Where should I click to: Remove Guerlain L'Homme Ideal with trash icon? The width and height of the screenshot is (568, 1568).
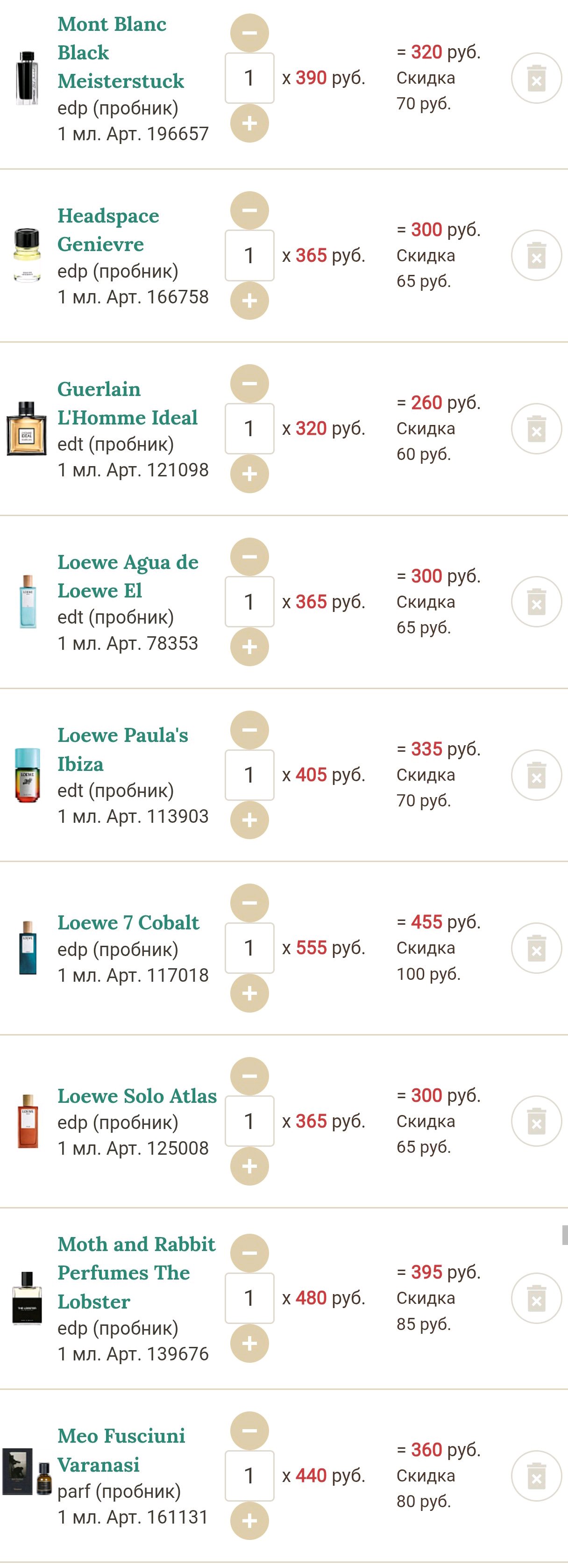[x=536, y=429]
